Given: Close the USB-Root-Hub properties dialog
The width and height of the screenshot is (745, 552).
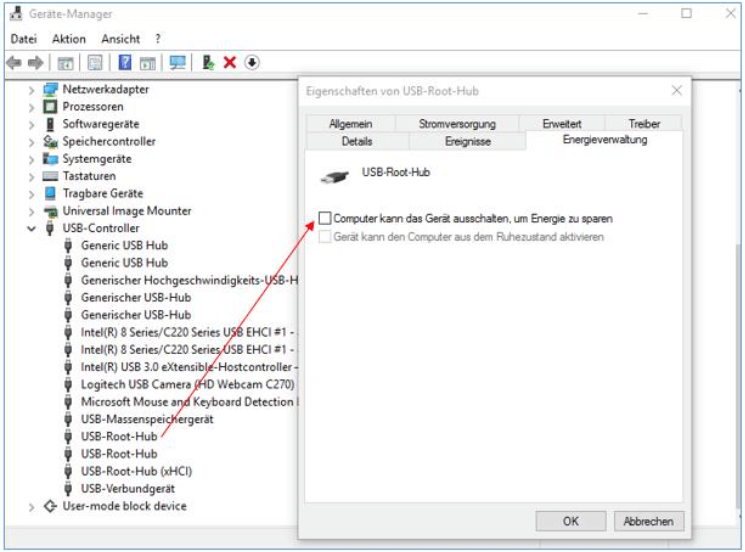Looking at the screenshot, I should pos(676,91).
